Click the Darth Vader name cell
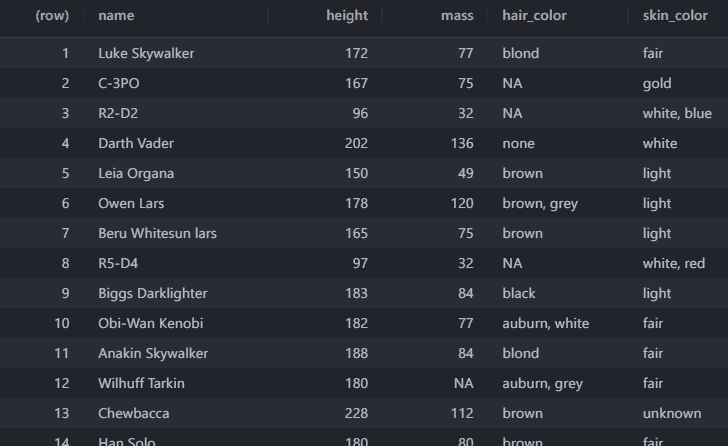 136,143
